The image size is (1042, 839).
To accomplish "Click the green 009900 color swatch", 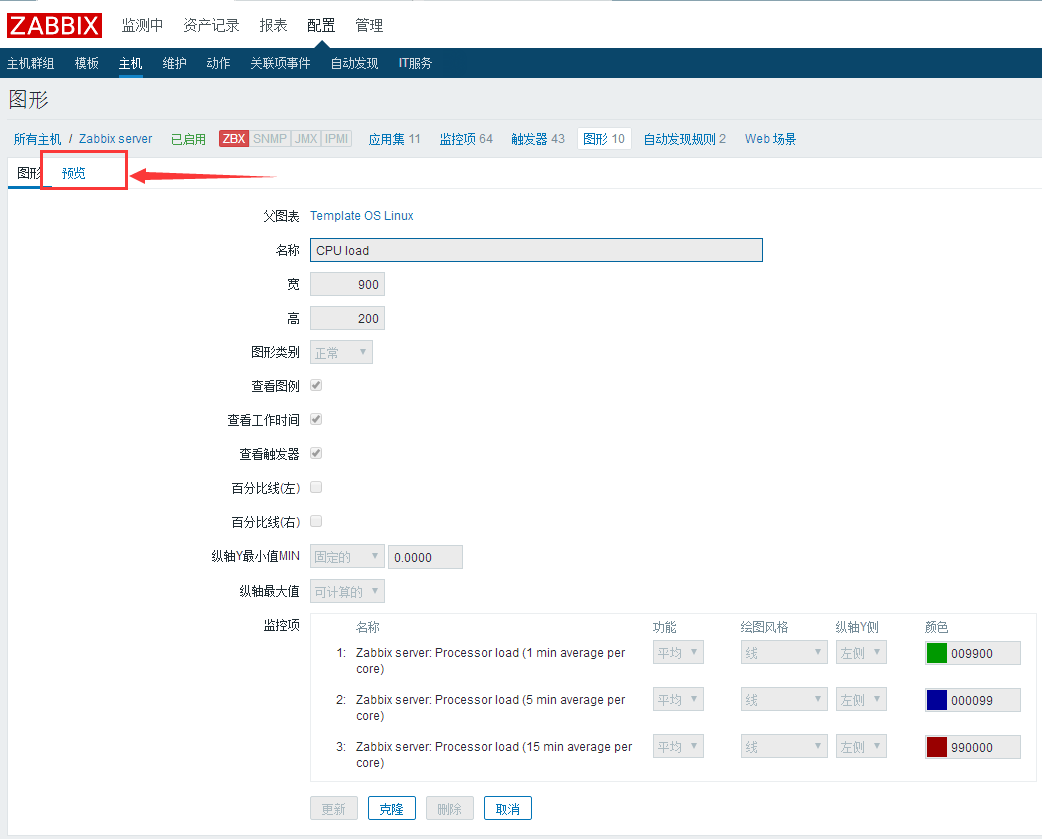I will click(937, 653).
